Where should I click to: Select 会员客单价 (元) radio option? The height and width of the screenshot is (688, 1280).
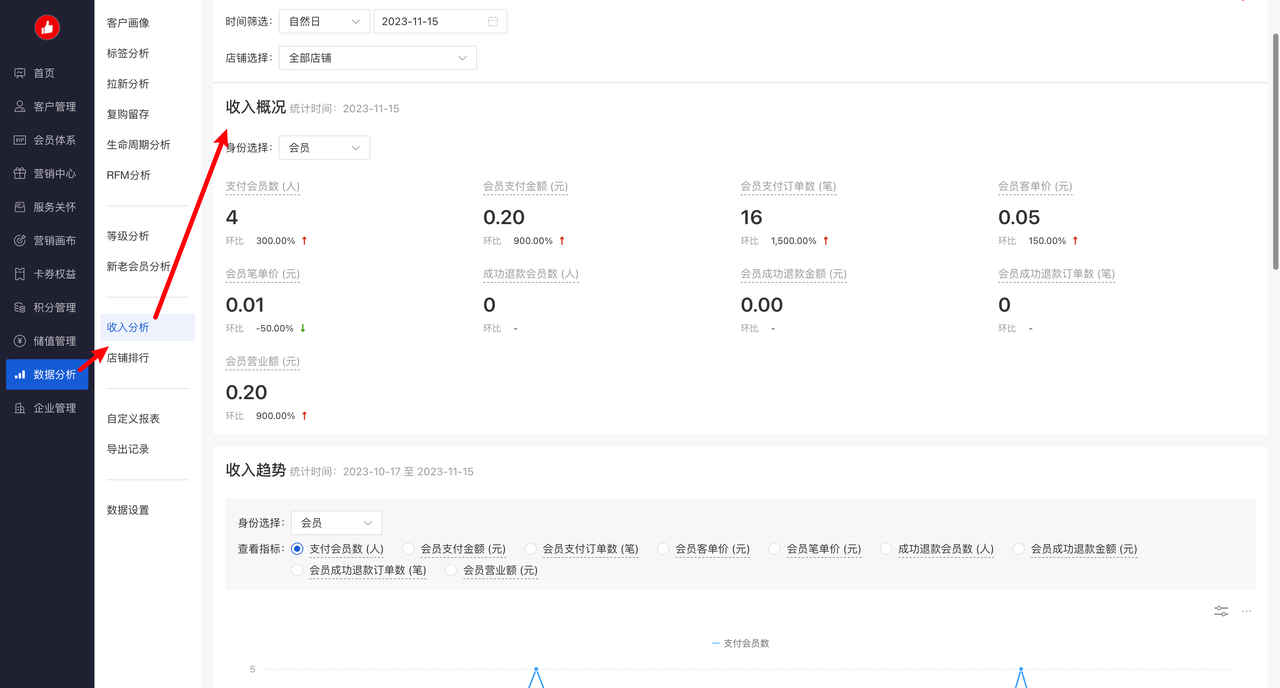click(x=663, y=549)
